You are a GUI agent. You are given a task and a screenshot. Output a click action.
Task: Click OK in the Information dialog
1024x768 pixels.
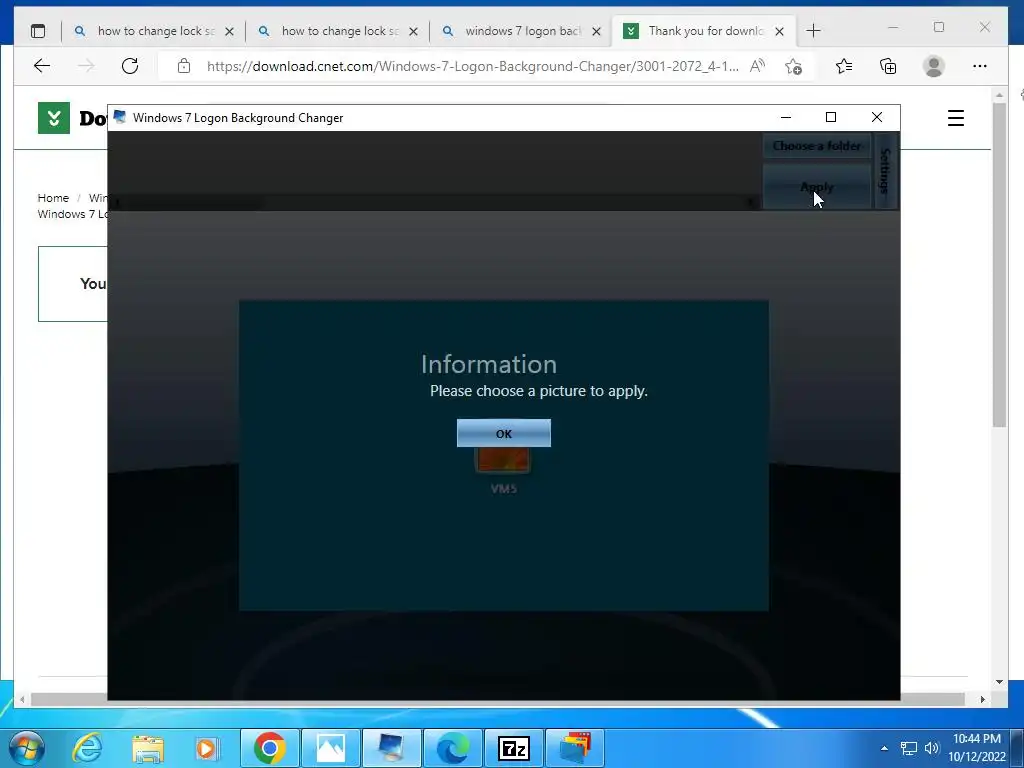point(504,434)
